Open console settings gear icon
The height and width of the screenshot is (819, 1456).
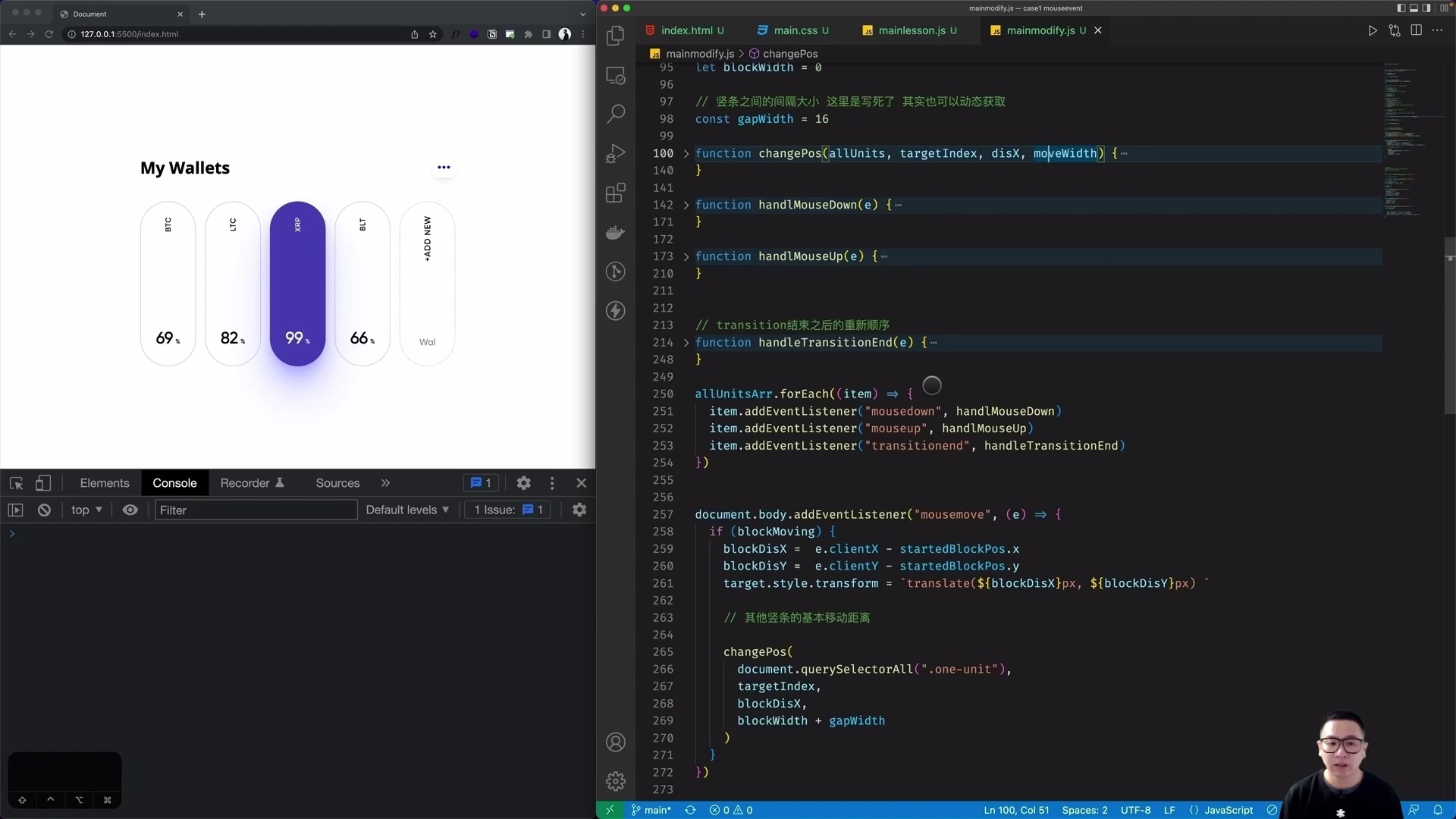pos(579,510)
